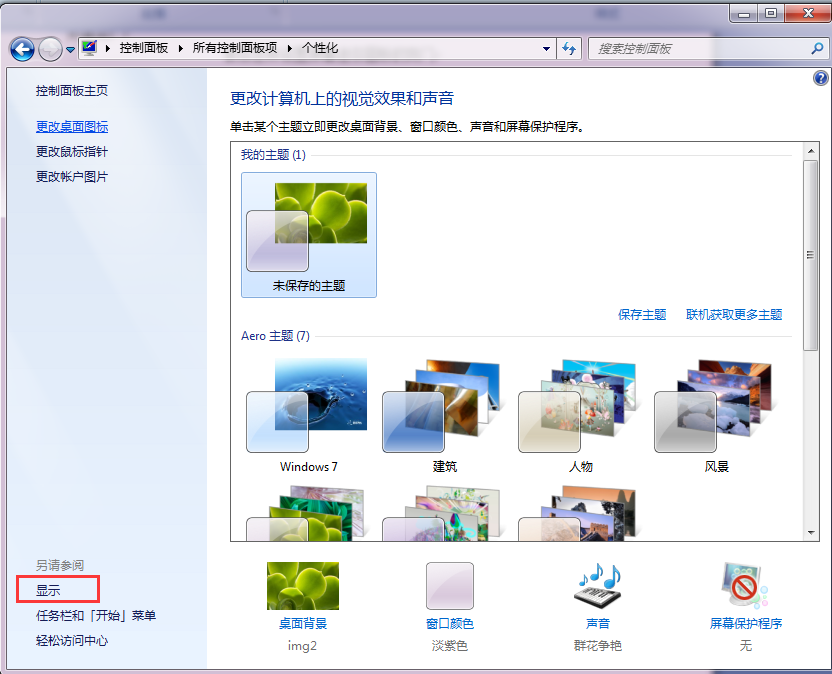Maximize the personalization window
This screenshot has height=674, width=832.
tap(770, 14)
